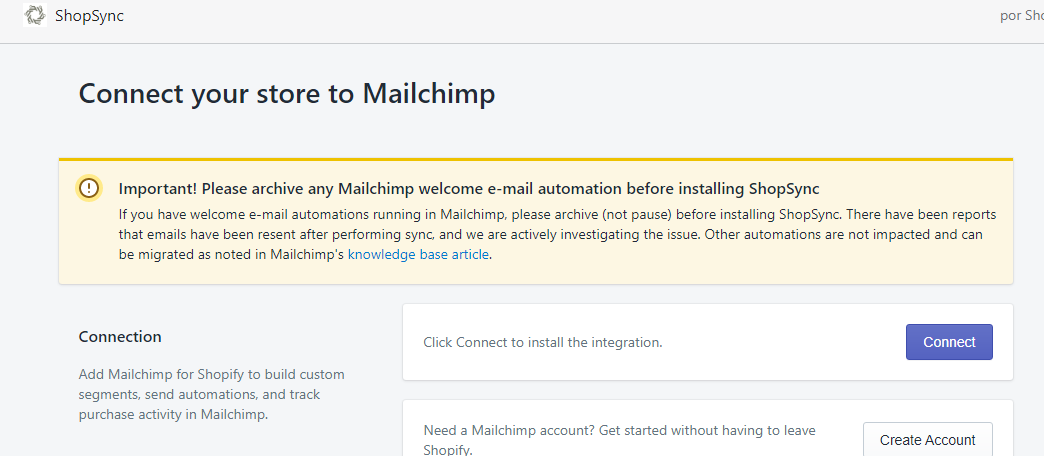1044x456 pixels.
Task: Click blank space inside the Connect card
Action: click(780, 342)
